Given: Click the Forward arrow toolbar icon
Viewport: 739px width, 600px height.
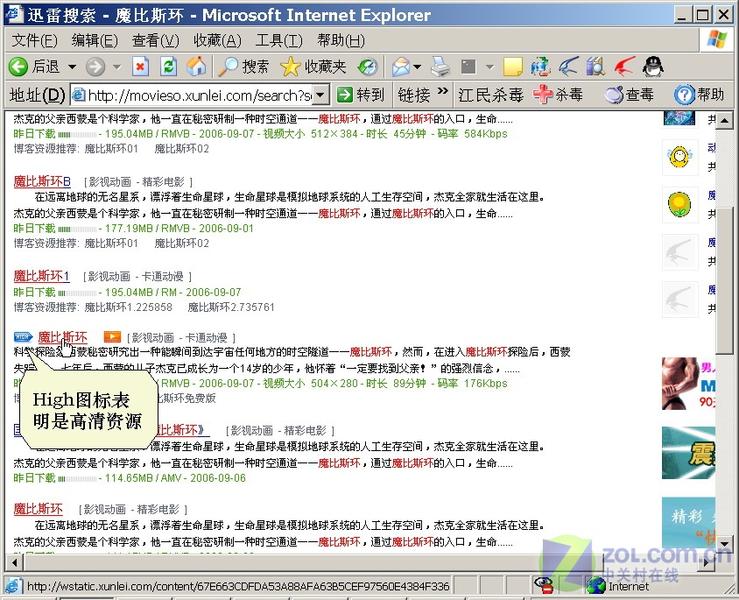Looking at the screenshot, I should point(95,67).
